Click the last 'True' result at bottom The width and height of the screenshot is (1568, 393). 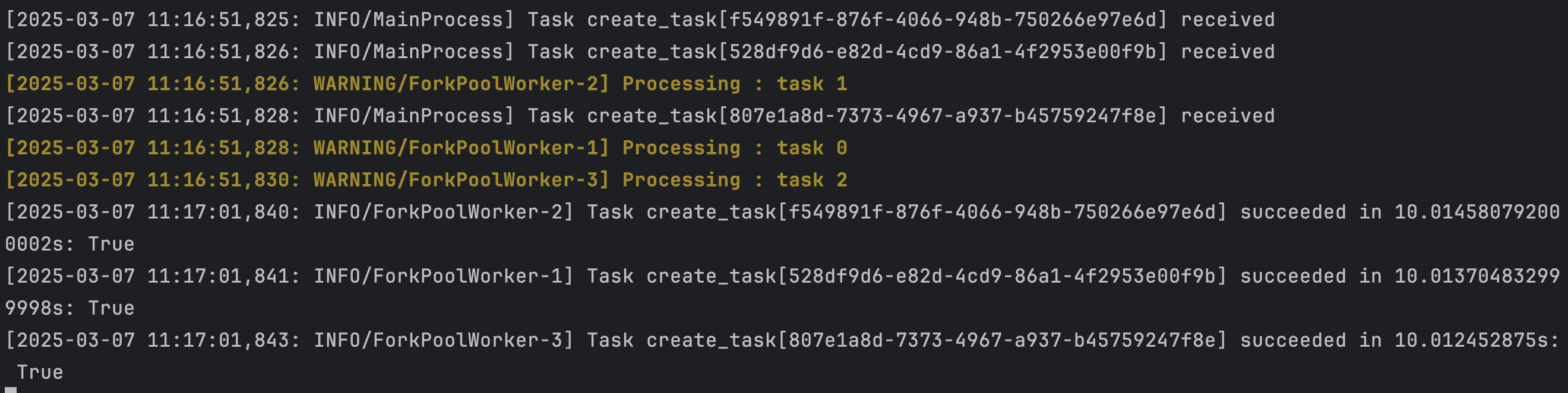[40, 372]
